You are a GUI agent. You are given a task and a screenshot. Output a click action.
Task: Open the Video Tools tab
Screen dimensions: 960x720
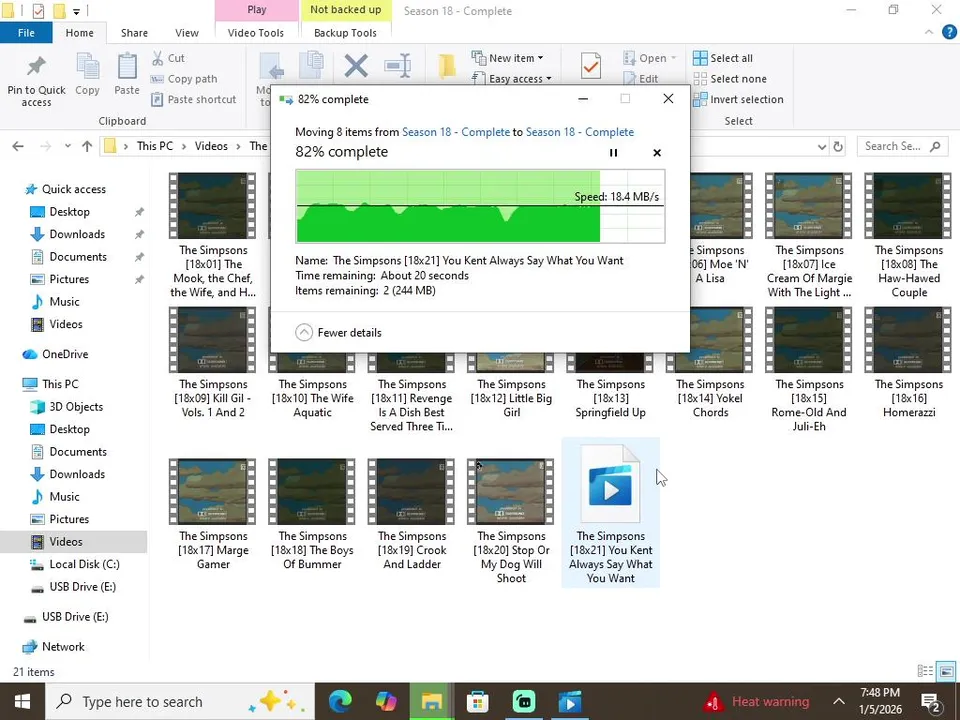[256, 33]
